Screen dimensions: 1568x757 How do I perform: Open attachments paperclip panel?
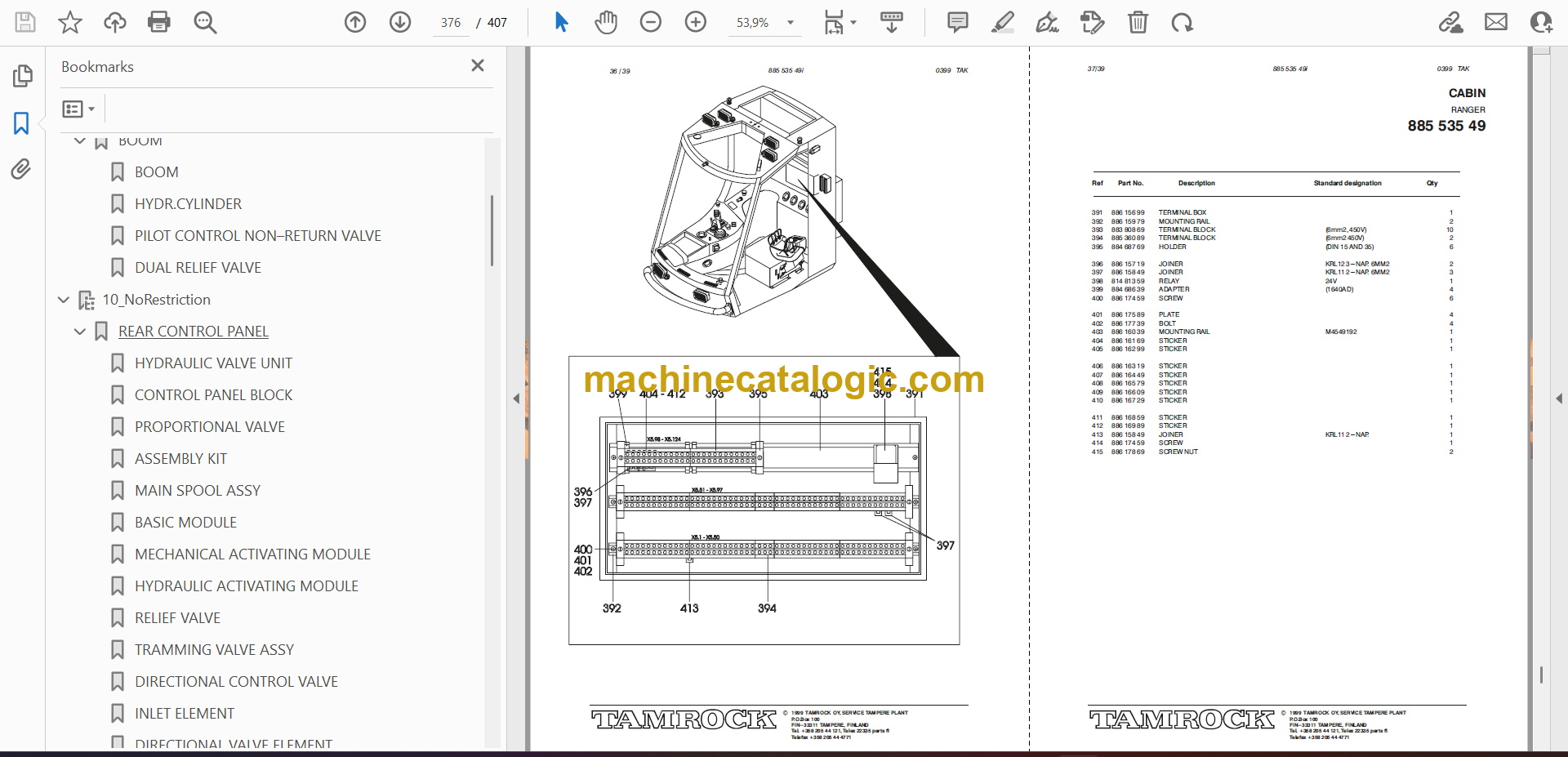(21, 169)
